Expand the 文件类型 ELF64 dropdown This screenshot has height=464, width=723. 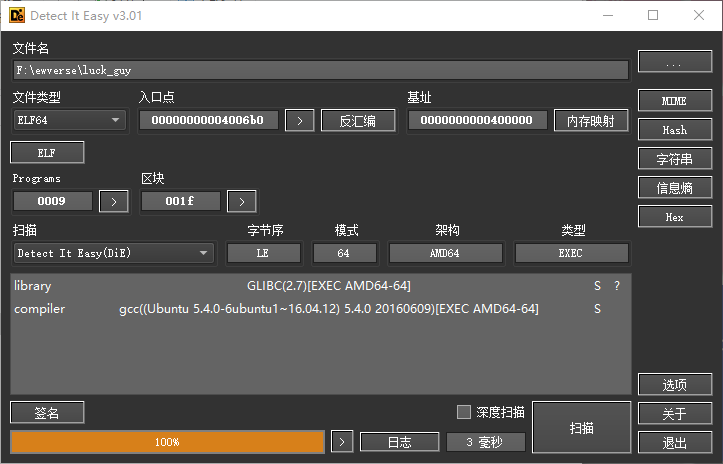70,120
